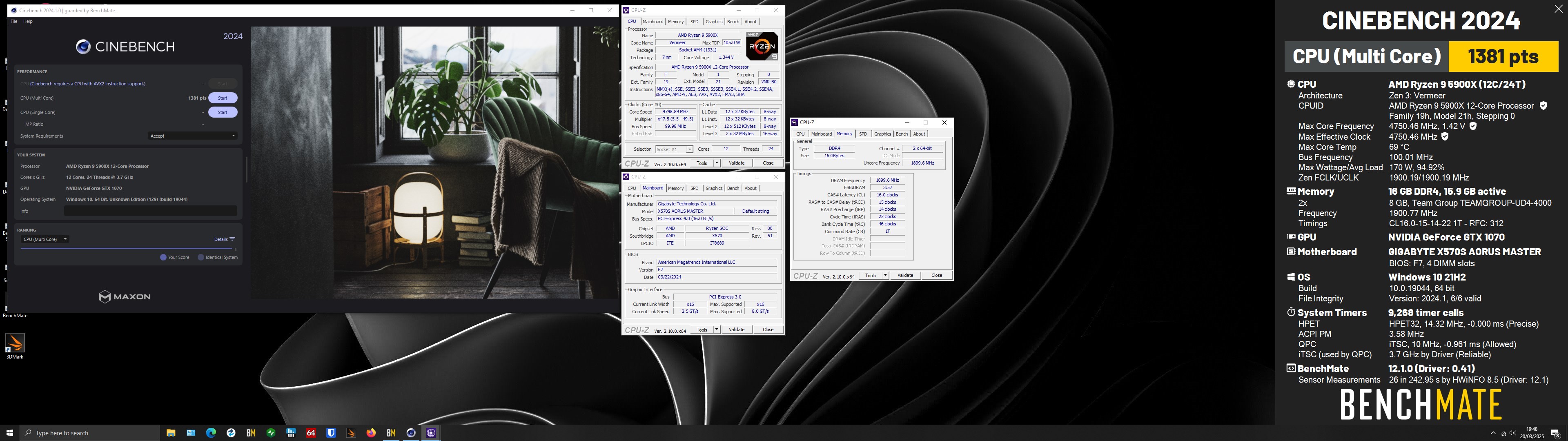Click the rendered room scene image

click(434, 163)
